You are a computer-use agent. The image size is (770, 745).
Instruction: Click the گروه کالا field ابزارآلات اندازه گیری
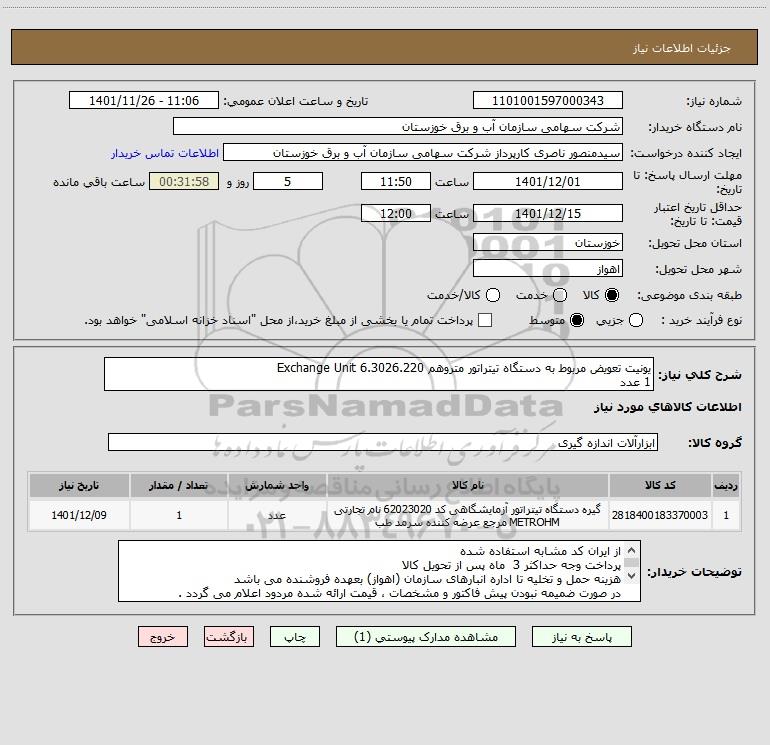[x=383, y=442]
